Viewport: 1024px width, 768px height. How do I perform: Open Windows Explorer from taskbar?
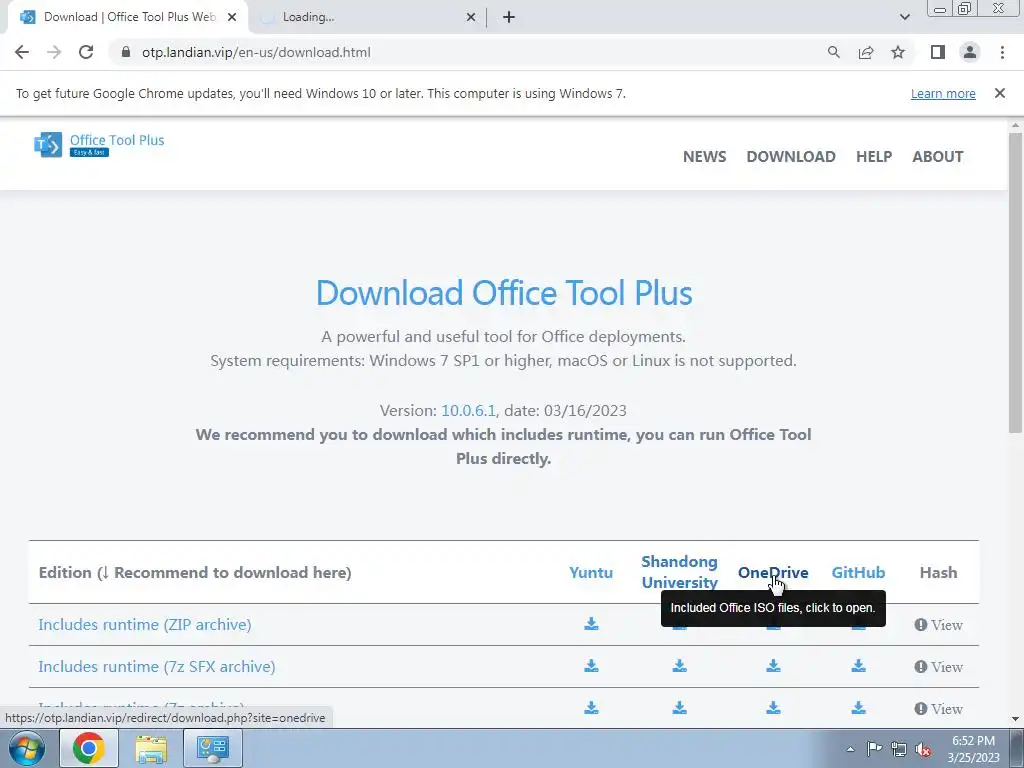coord(151,748)
